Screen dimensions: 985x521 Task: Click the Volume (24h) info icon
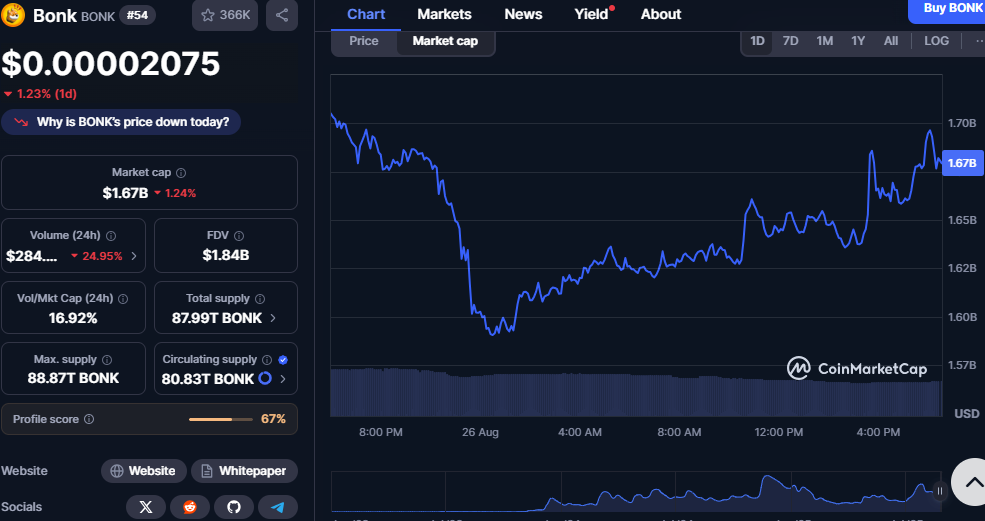coord(111,236)
